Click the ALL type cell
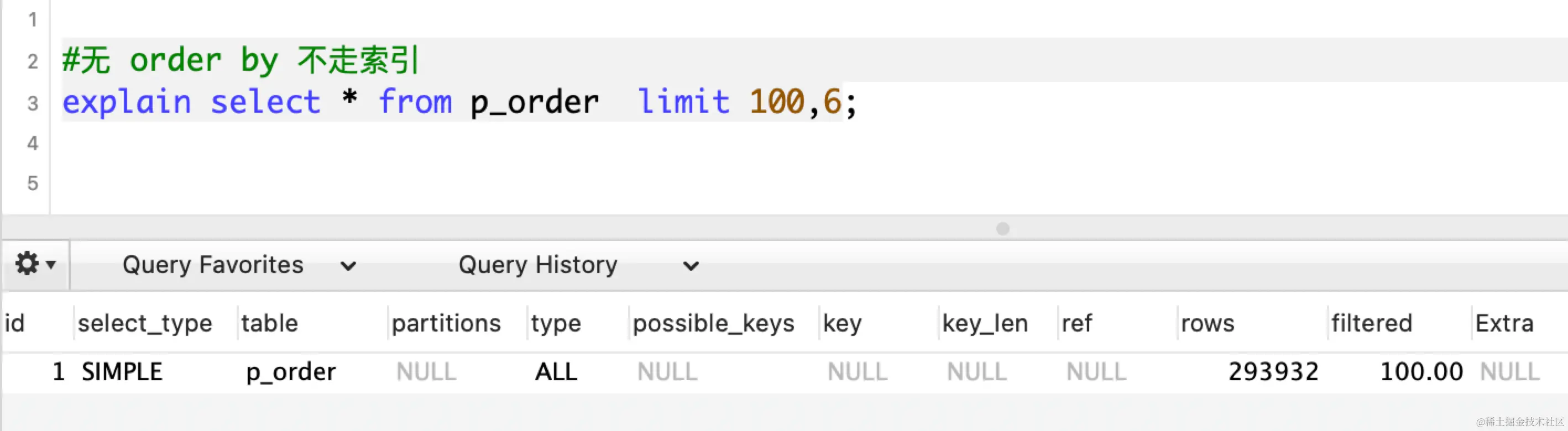Screen dimensions: 1568x431 point(556,372)
